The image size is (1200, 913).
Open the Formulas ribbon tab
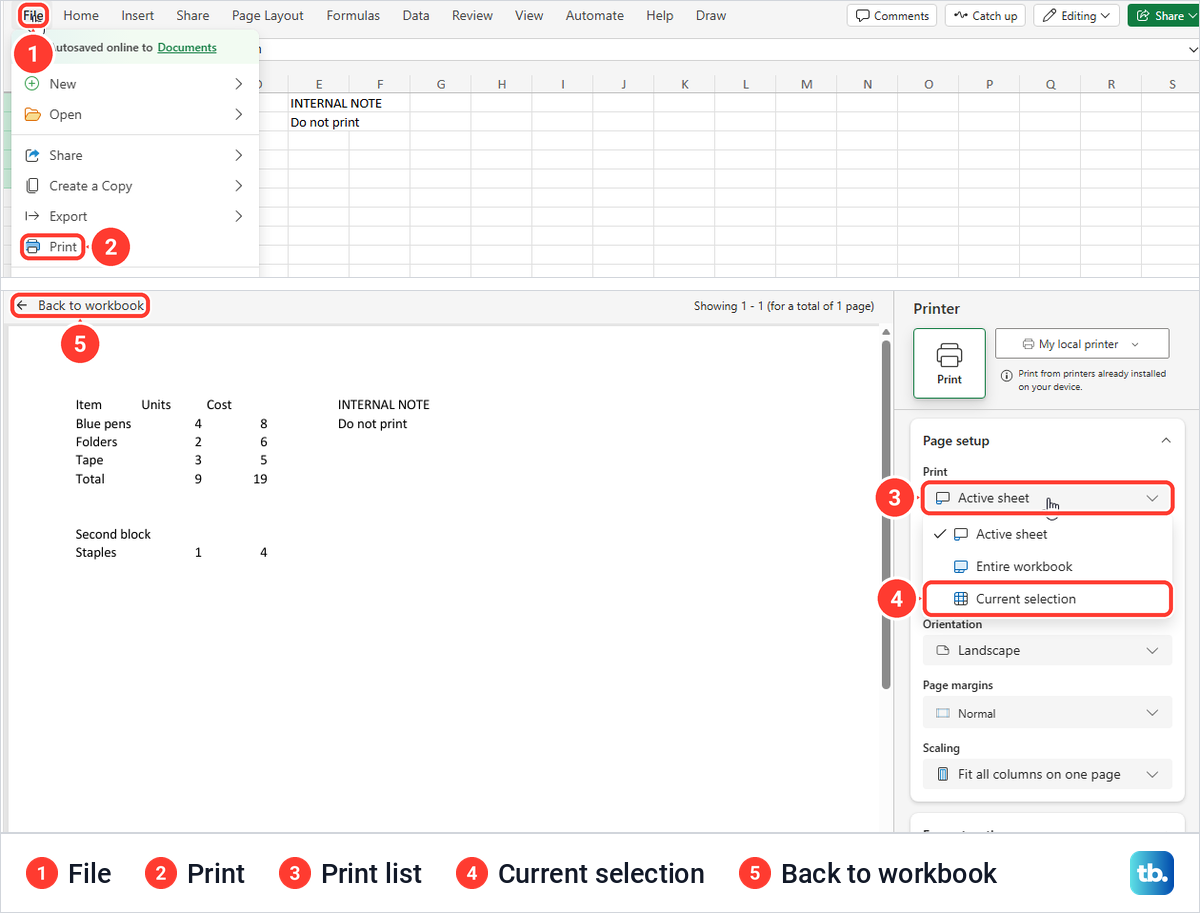[x=353, y=16]
